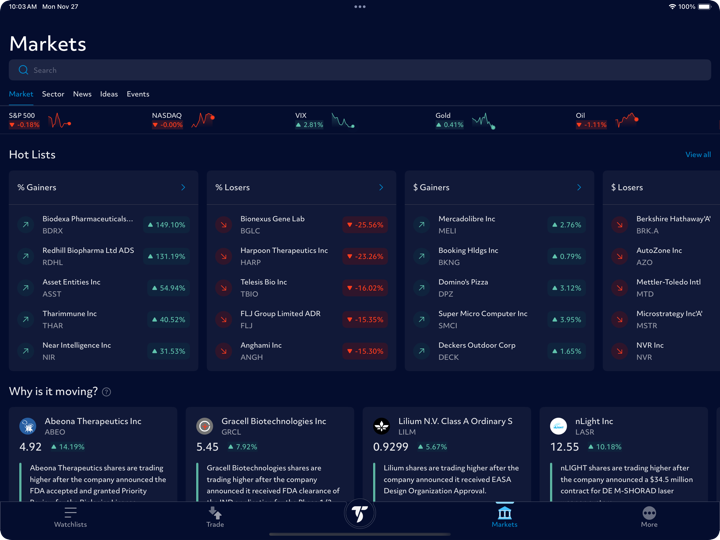Open the Events tab
Image resolution: width=720 pixels, height=540 pixels.
(x=138, y=94)
